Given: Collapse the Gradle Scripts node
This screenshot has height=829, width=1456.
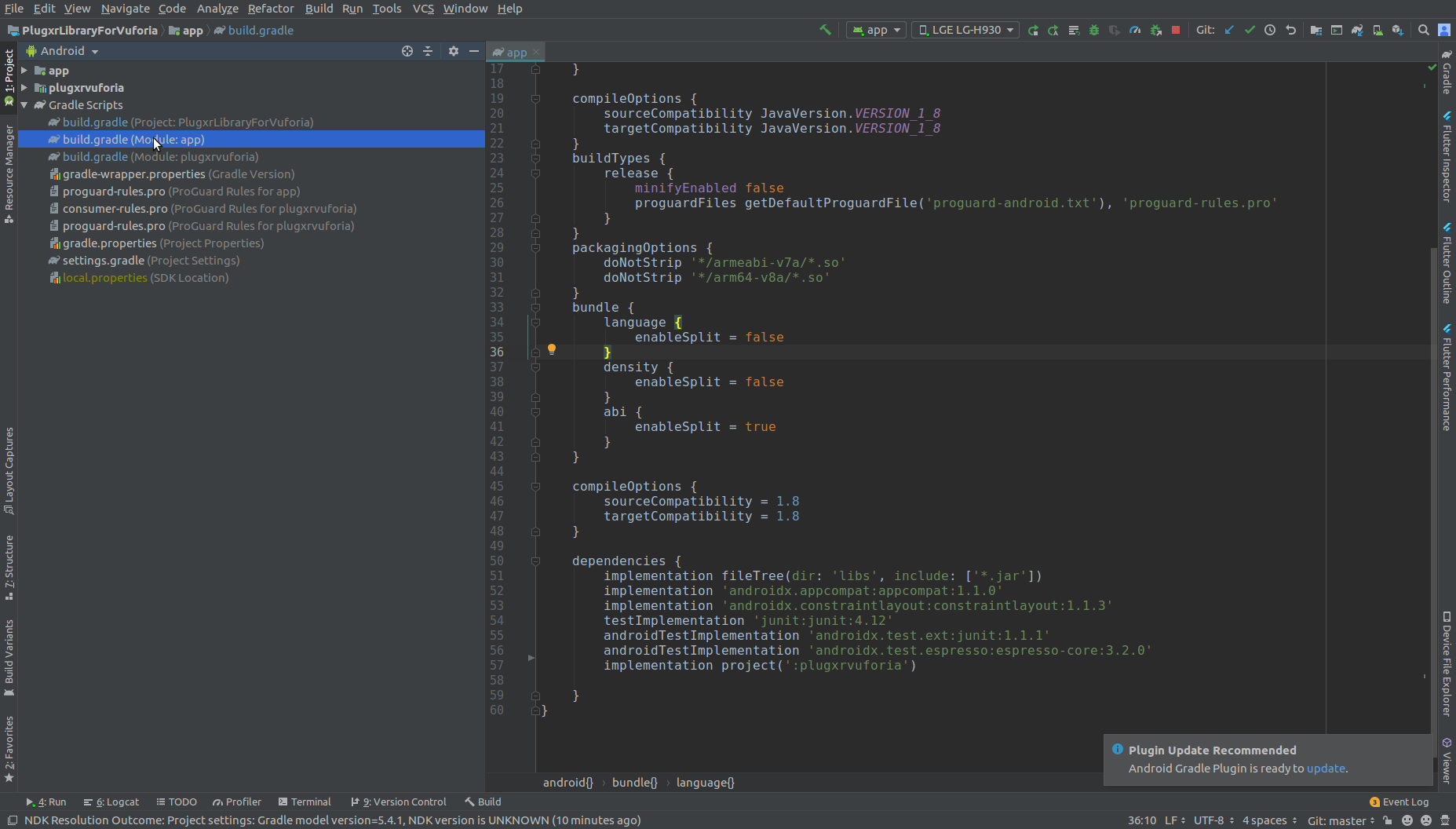Looking at the screenshot, I should [24, 105].
